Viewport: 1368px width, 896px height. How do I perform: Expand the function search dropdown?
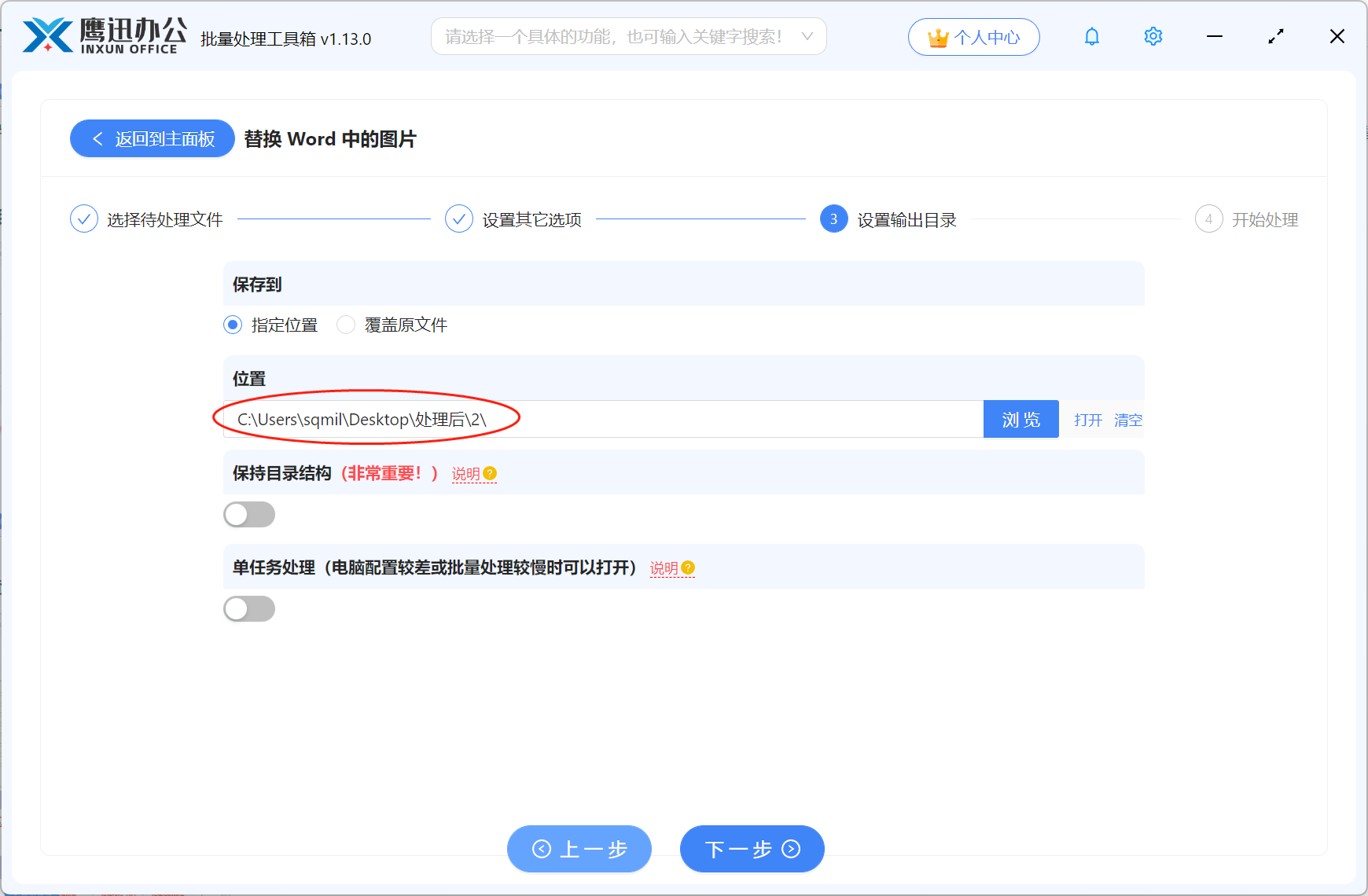click(x=807, y=36)
